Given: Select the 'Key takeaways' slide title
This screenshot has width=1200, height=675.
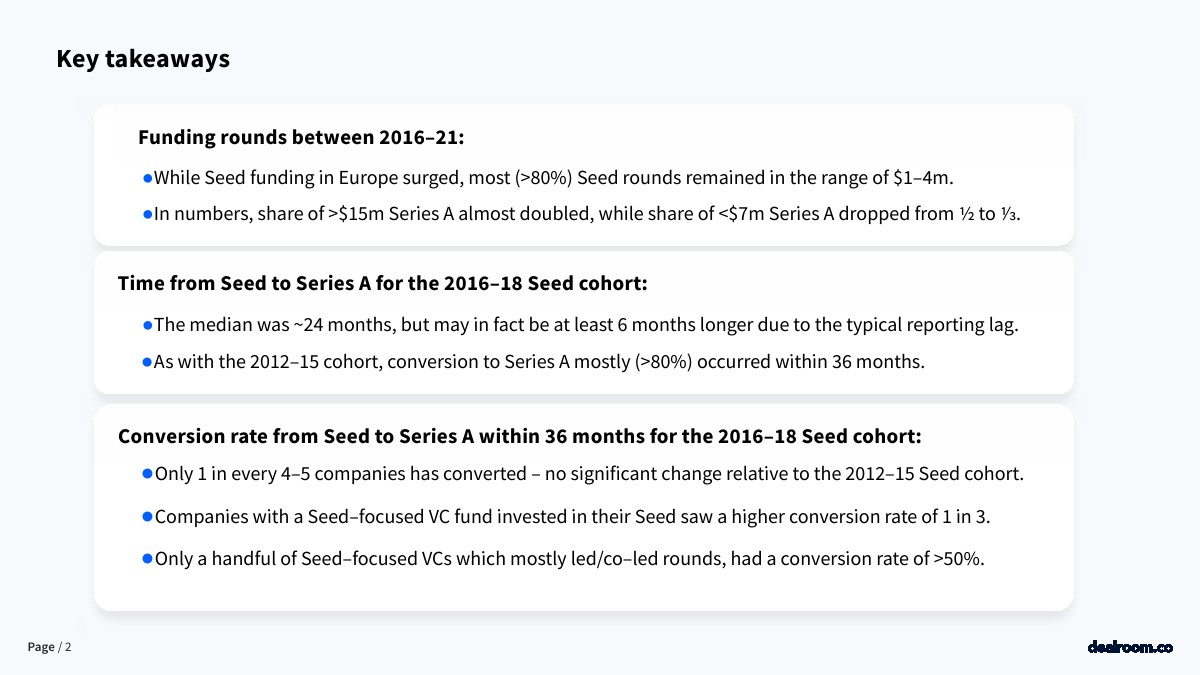Looking at the screenshot, I should pos(143,59).
